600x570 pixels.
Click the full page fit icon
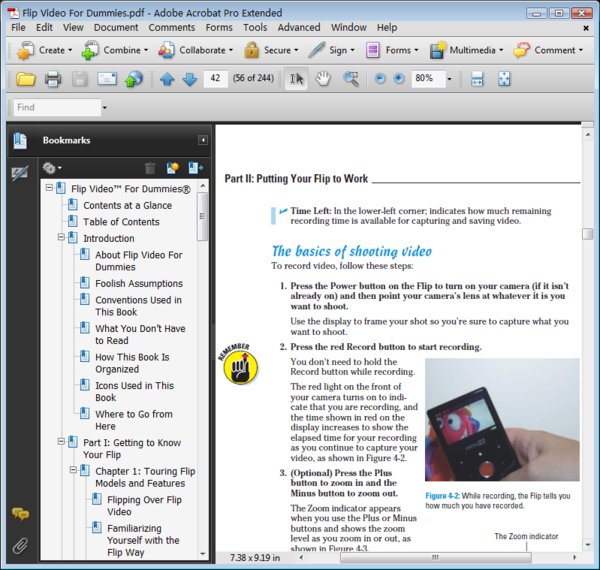click(504, 79)
